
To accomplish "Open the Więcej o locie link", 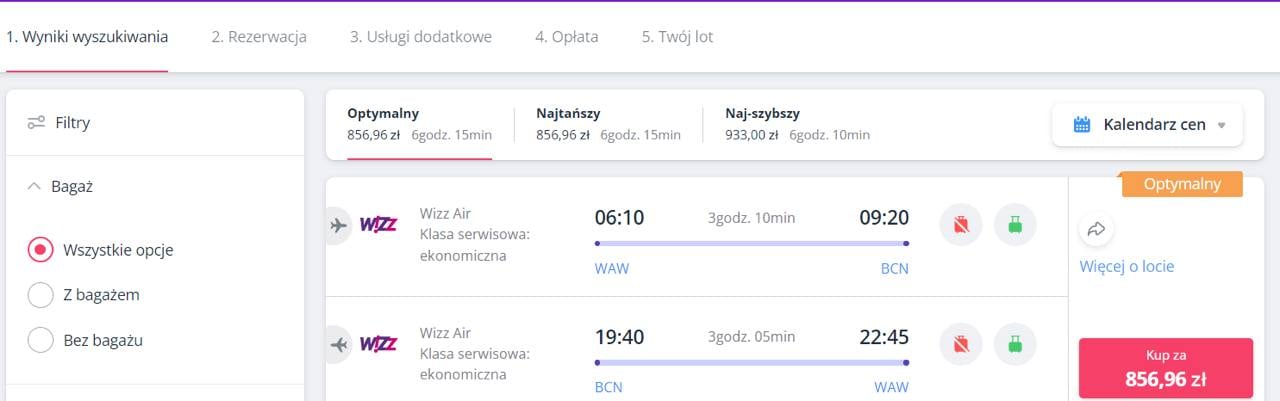I will [1126, 266].
